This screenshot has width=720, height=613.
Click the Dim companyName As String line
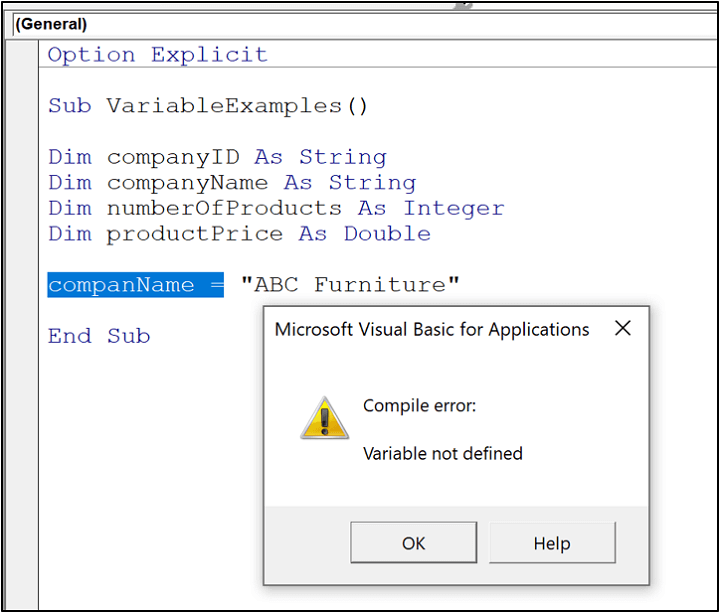(232, 183)
